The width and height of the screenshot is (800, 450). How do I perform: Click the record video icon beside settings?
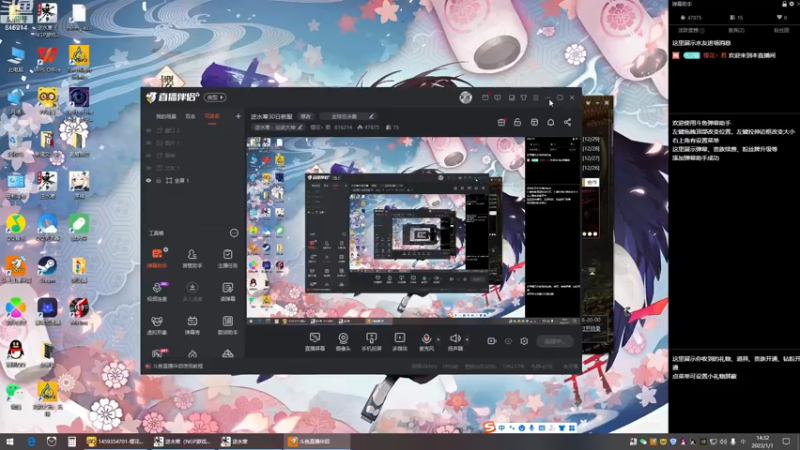(491, 341)
